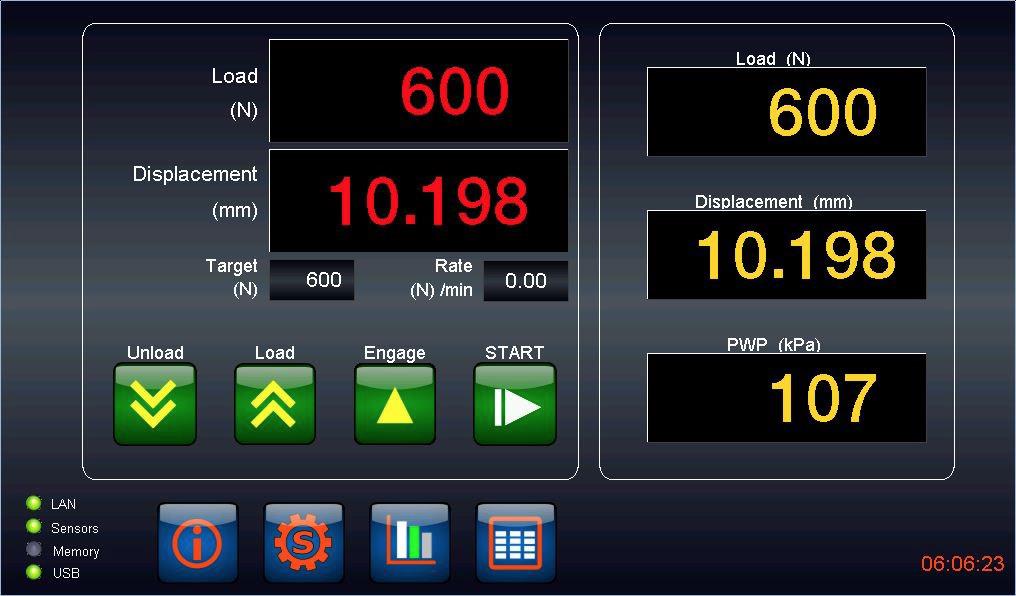Select the red Load 600 readout
Image resolution: width=1016 pixels, height=596 pixels.
pos(419,91)
